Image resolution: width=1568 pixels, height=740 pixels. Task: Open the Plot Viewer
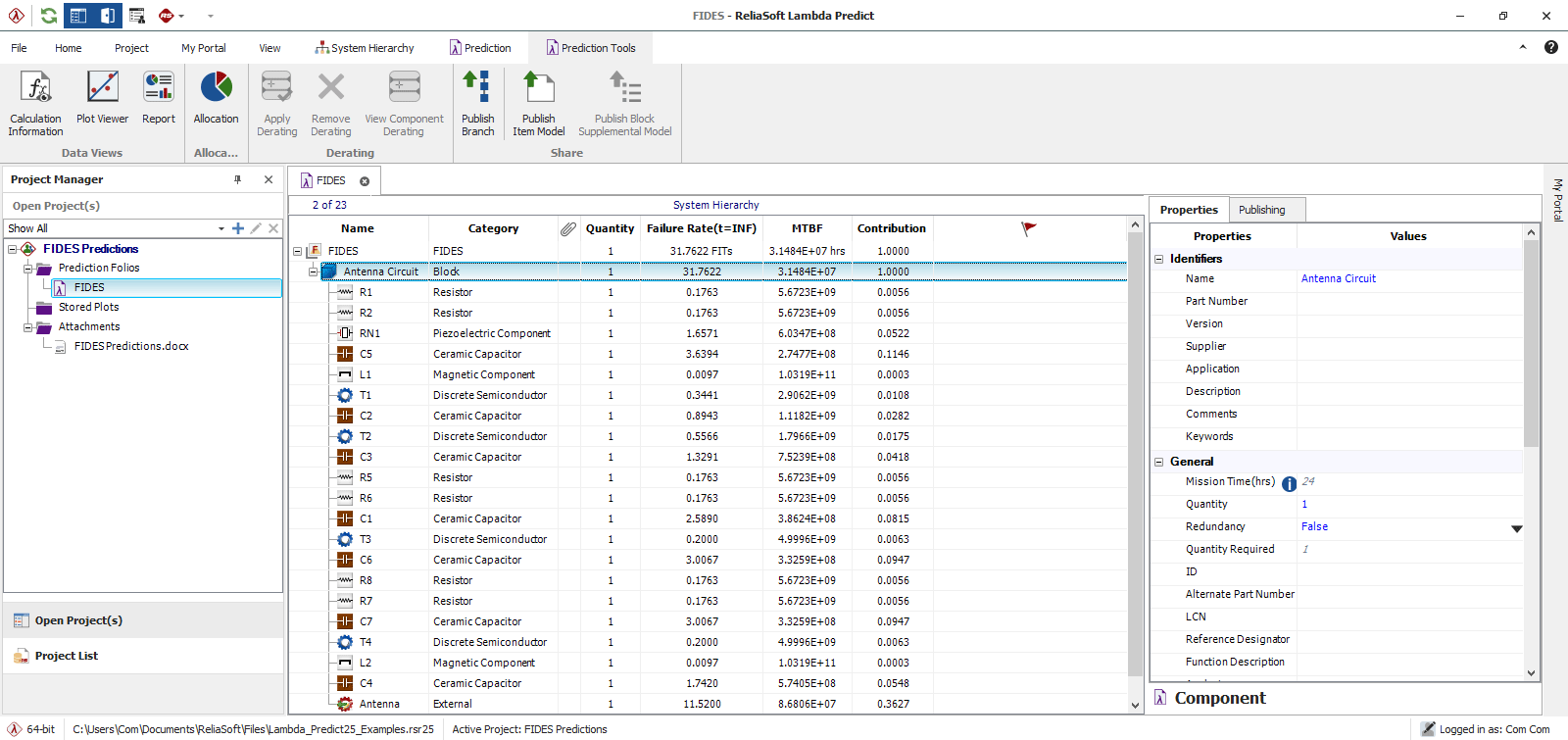[x=103, y=98]
